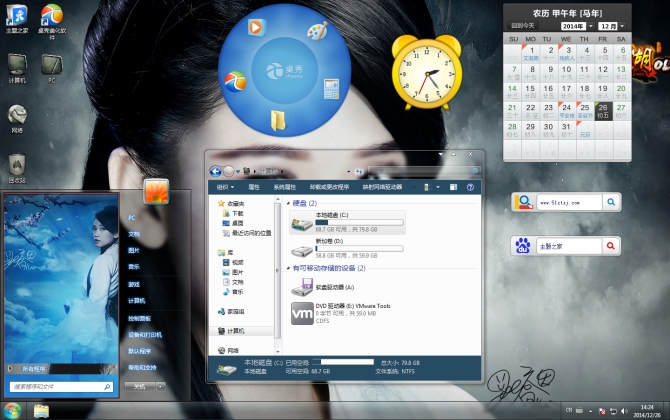Click 映射网络驱动器 in Explorer toolbar
The width and height of the screenshot is (670, 420).
coord(382,187)
